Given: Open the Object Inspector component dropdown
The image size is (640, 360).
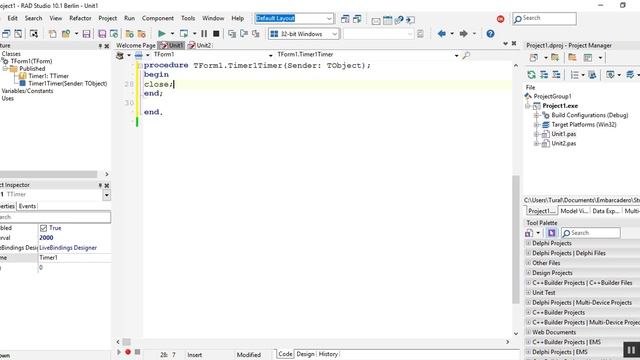Looking at the screenshot, I should 107,195.
